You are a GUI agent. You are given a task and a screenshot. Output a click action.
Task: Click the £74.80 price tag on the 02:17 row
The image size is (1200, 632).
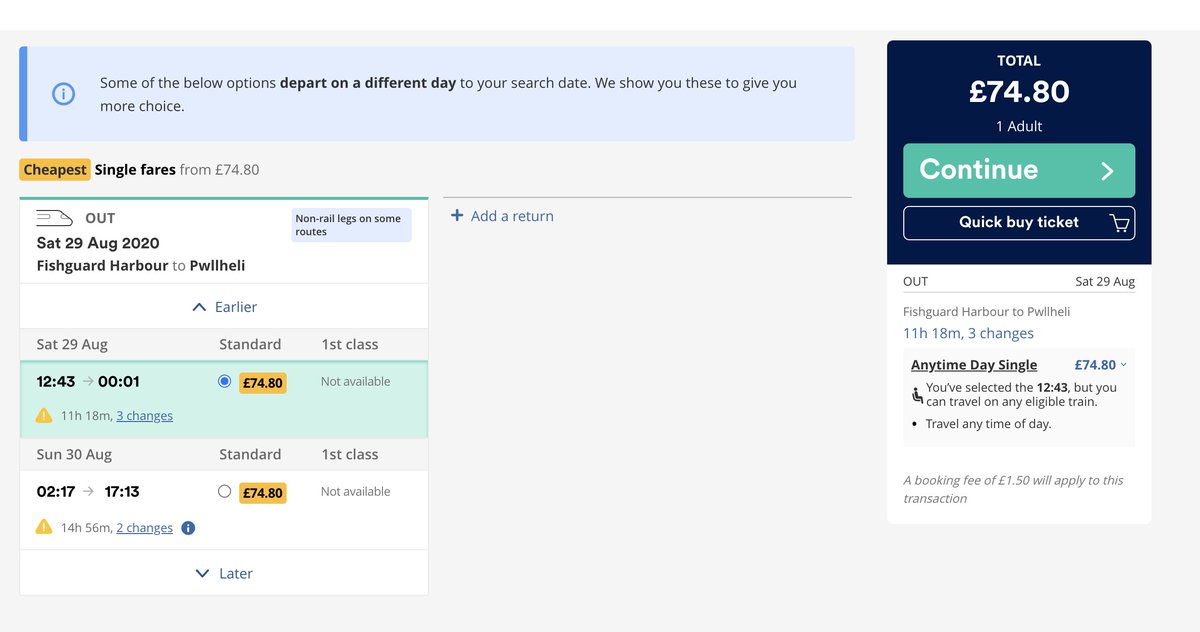263,492
